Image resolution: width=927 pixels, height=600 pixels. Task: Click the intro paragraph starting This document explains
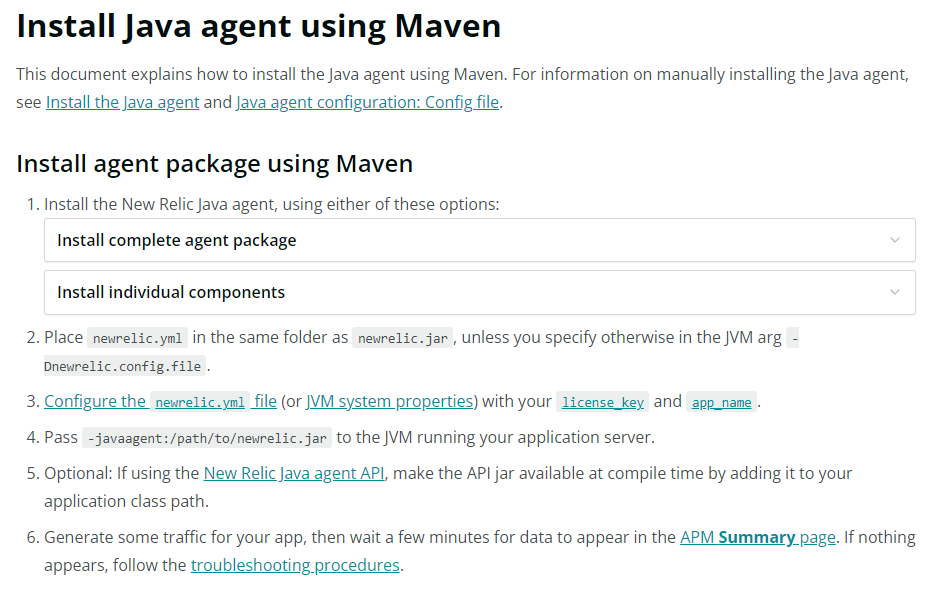[x=462, y=75]
